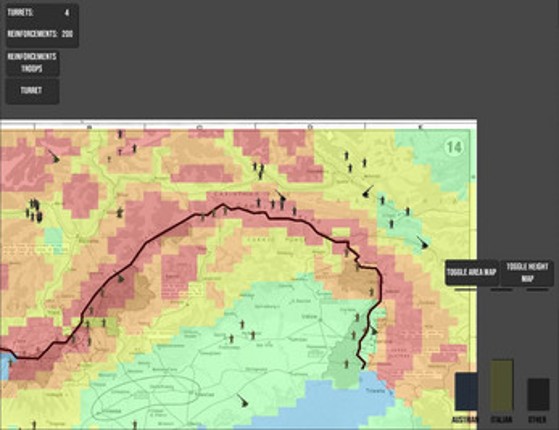The image size is (559, 430).
Task: Click the Trieste city label on map
Action: pyautogui.click(x=375, y=391)
